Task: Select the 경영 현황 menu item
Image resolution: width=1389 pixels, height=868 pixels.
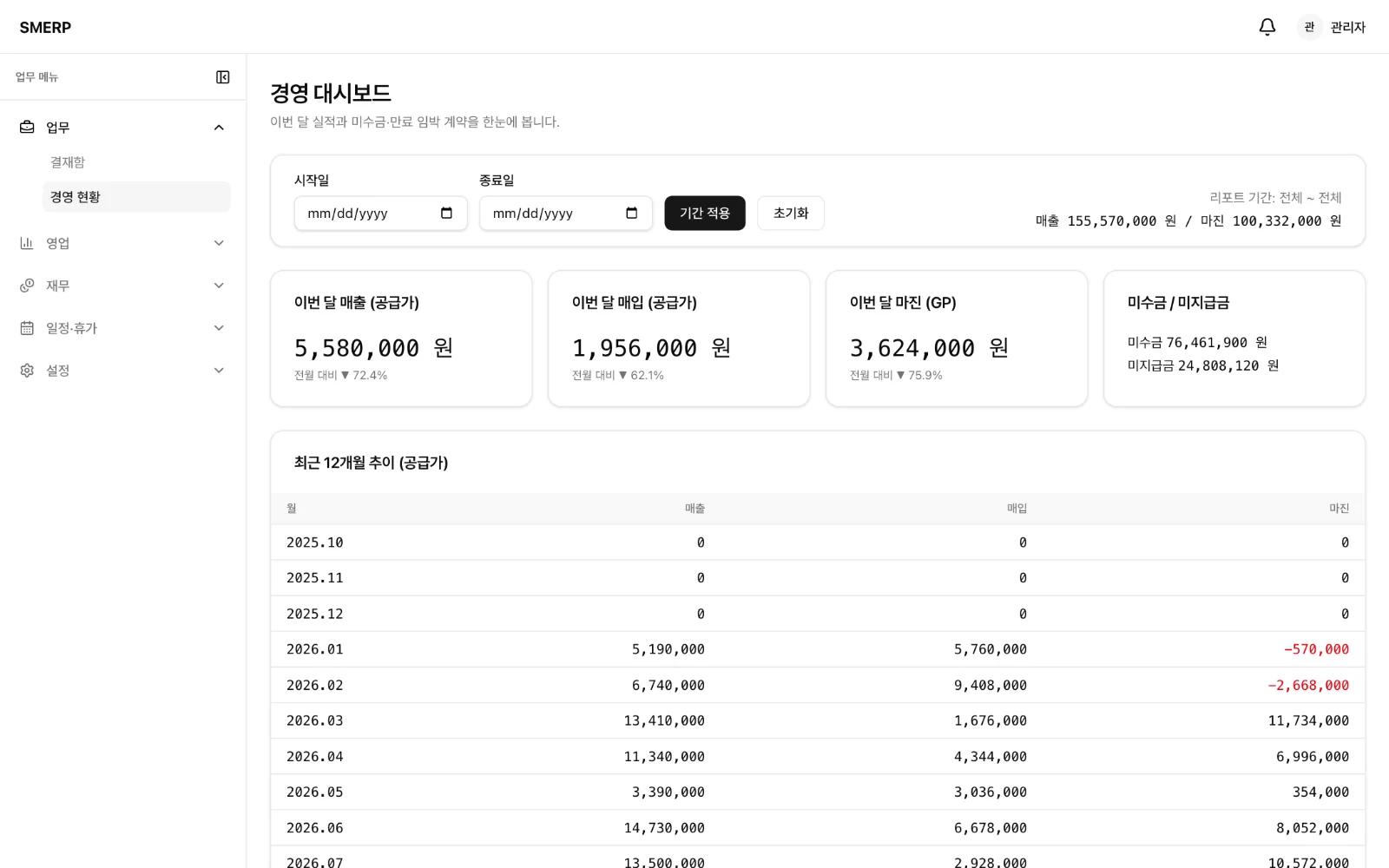Action: [x=136, y=197]
